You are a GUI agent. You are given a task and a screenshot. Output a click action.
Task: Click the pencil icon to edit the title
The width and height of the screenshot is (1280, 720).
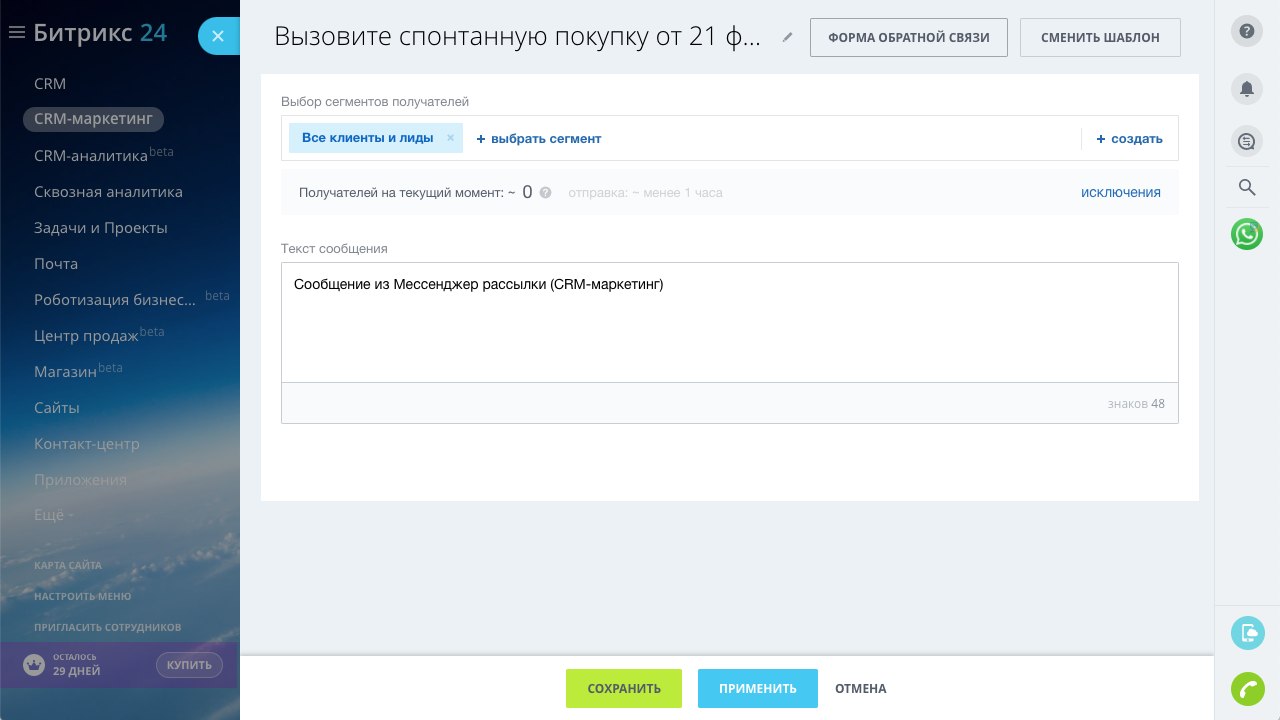tap(788, 37)
